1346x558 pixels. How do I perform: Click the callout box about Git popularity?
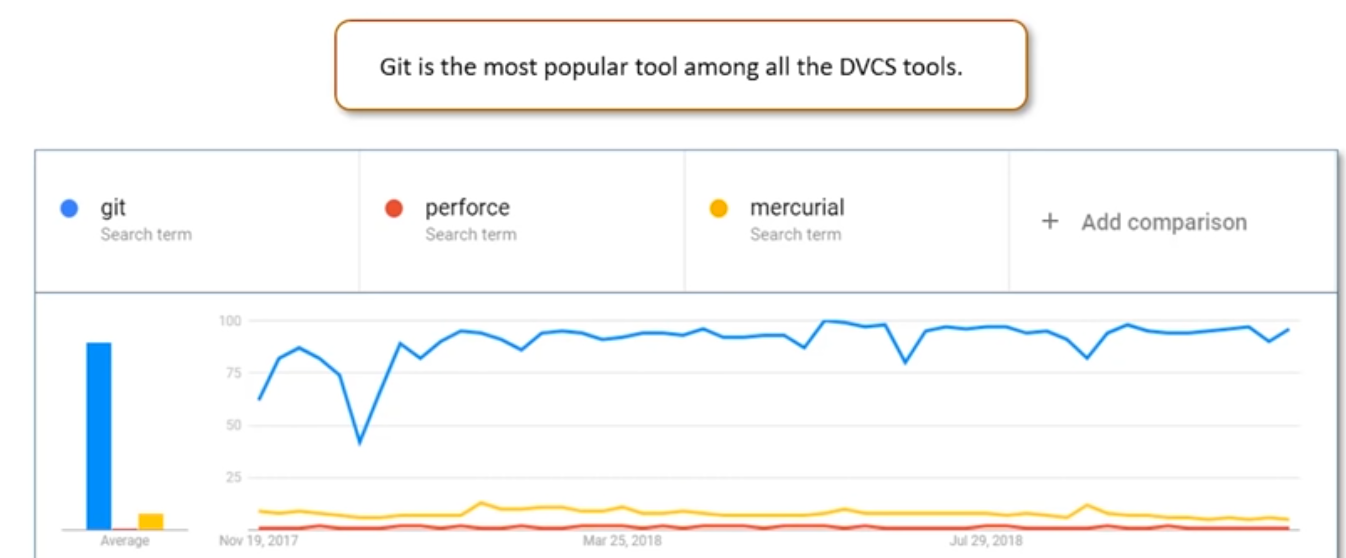click(x=680, y=66)
